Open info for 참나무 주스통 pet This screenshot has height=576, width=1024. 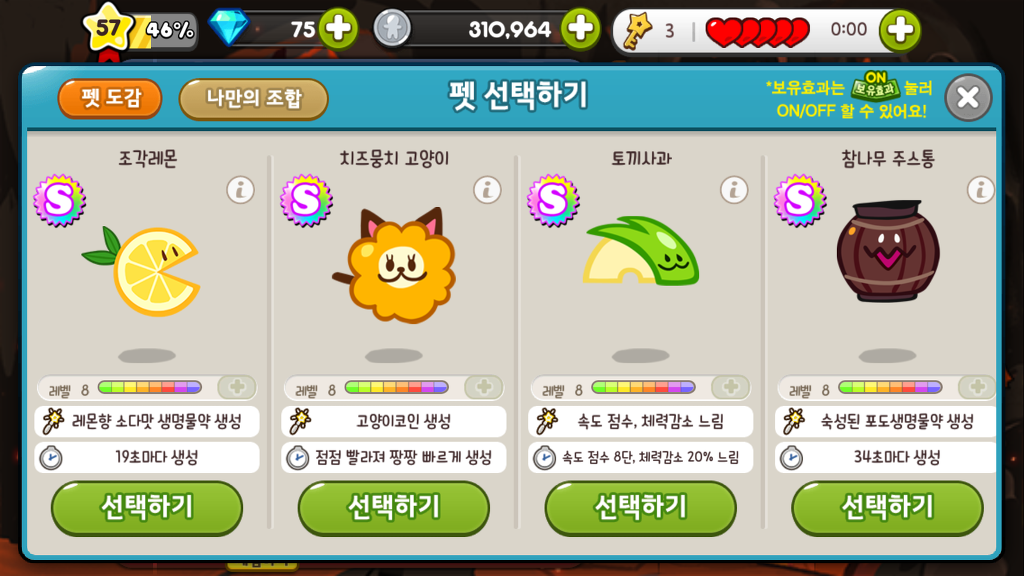pos(980,190)
